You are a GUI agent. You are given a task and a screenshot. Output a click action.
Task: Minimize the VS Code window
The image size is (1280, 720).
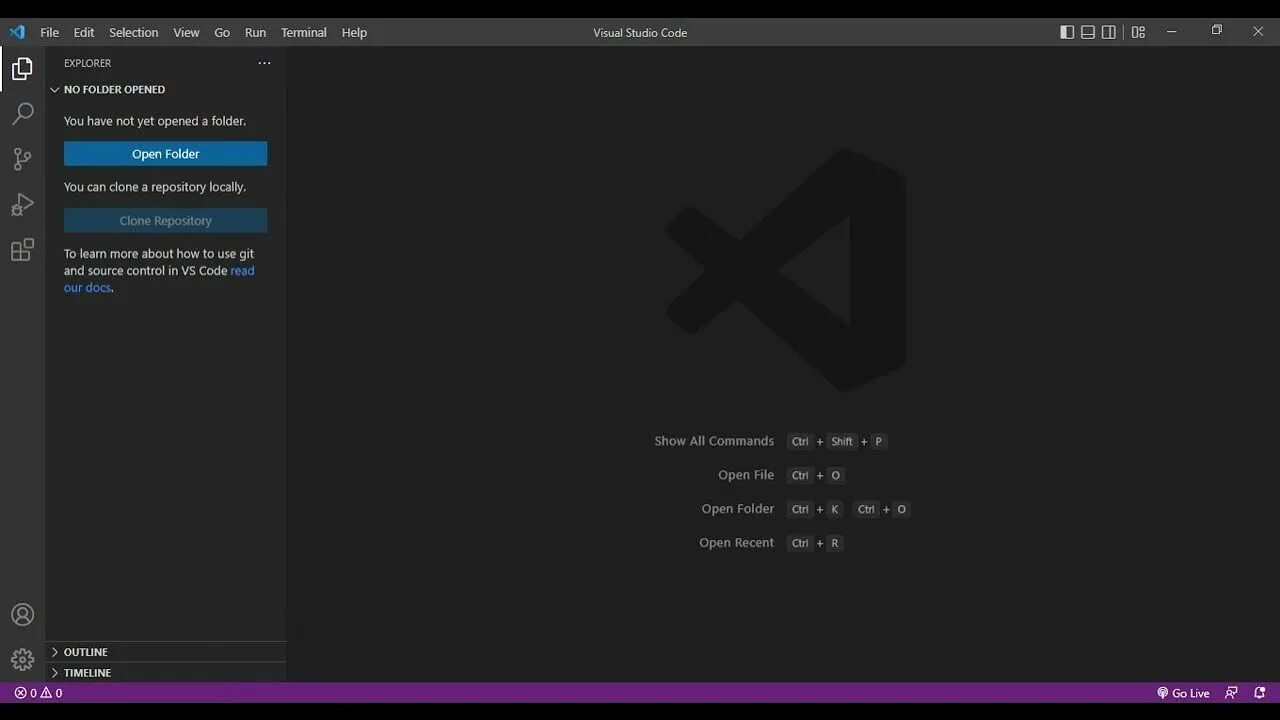[x=1172, y=31]
